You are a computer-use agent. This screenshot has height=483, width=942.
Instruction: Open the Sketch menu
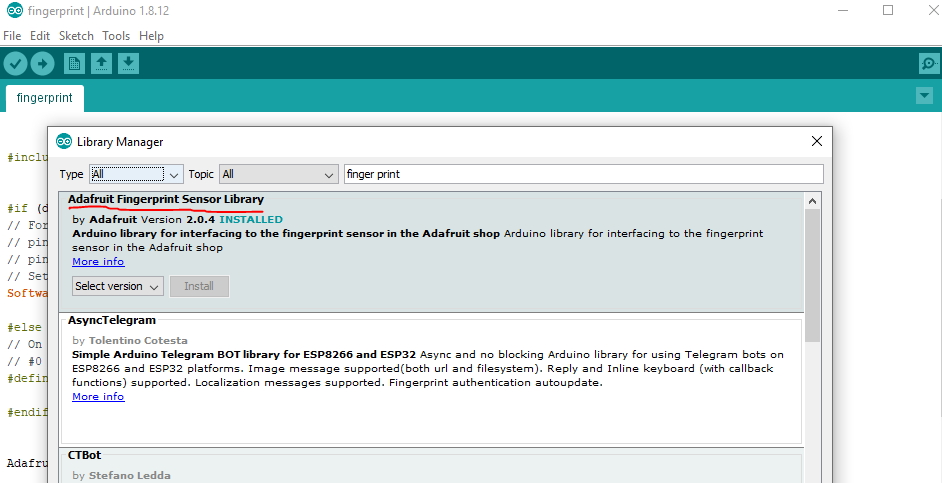pyautogui.click(x=76, y=36)
